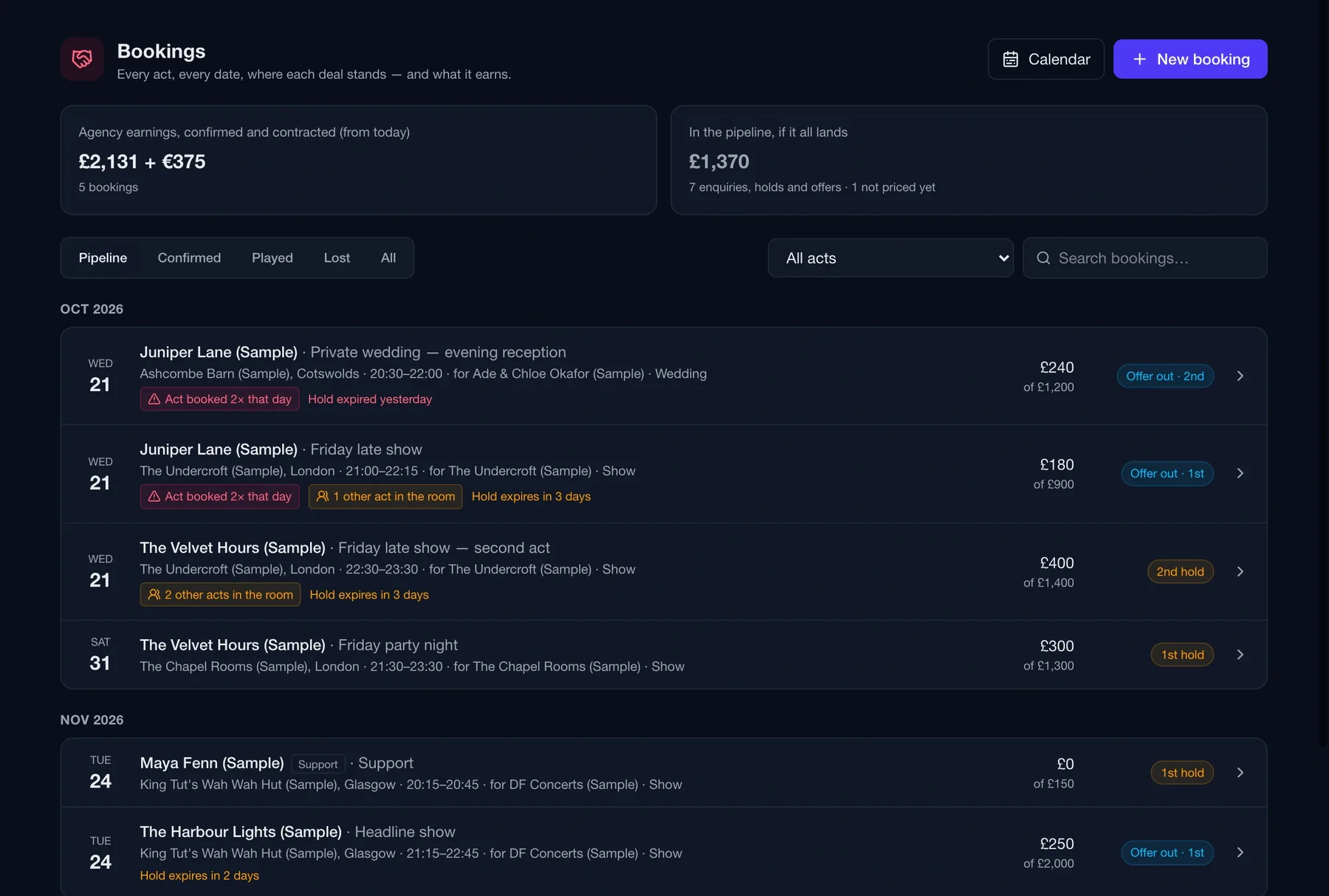Screen dimensions: 1329x896
Task: Focus the Search bookings field
Action: pyautogui.click(x=1145, y=258)
